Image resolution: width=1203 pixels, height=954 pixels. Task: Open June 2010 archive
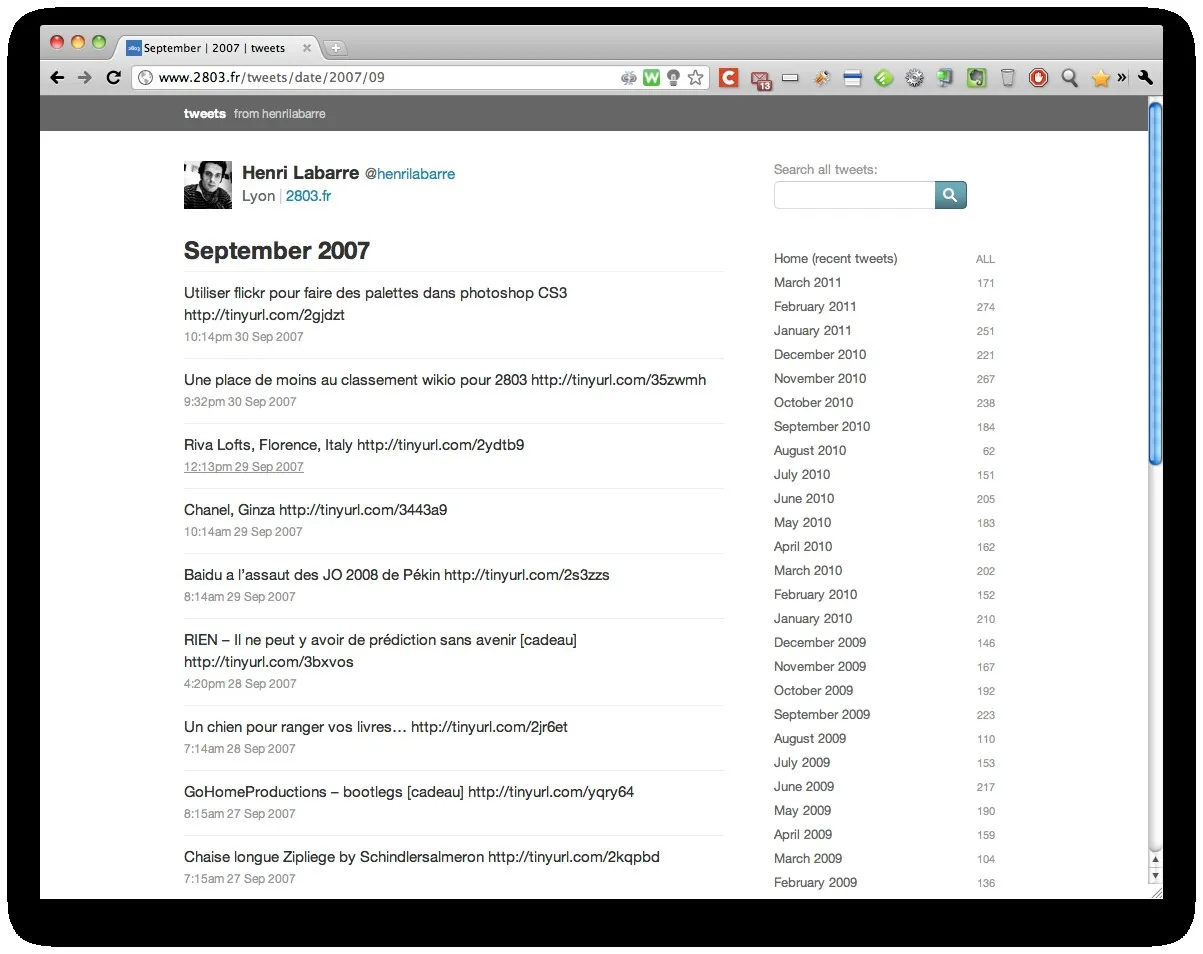pyautogui.click(x=804, y=499)
